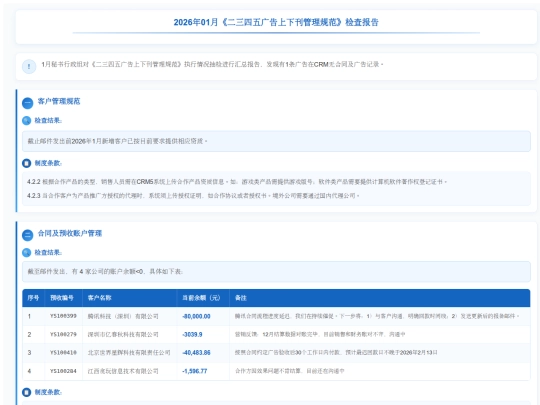The height and width of the screenshot is (405, 540).
Task: Click the magnifier icon under 合同及预收账户管理
Action: 27,252
